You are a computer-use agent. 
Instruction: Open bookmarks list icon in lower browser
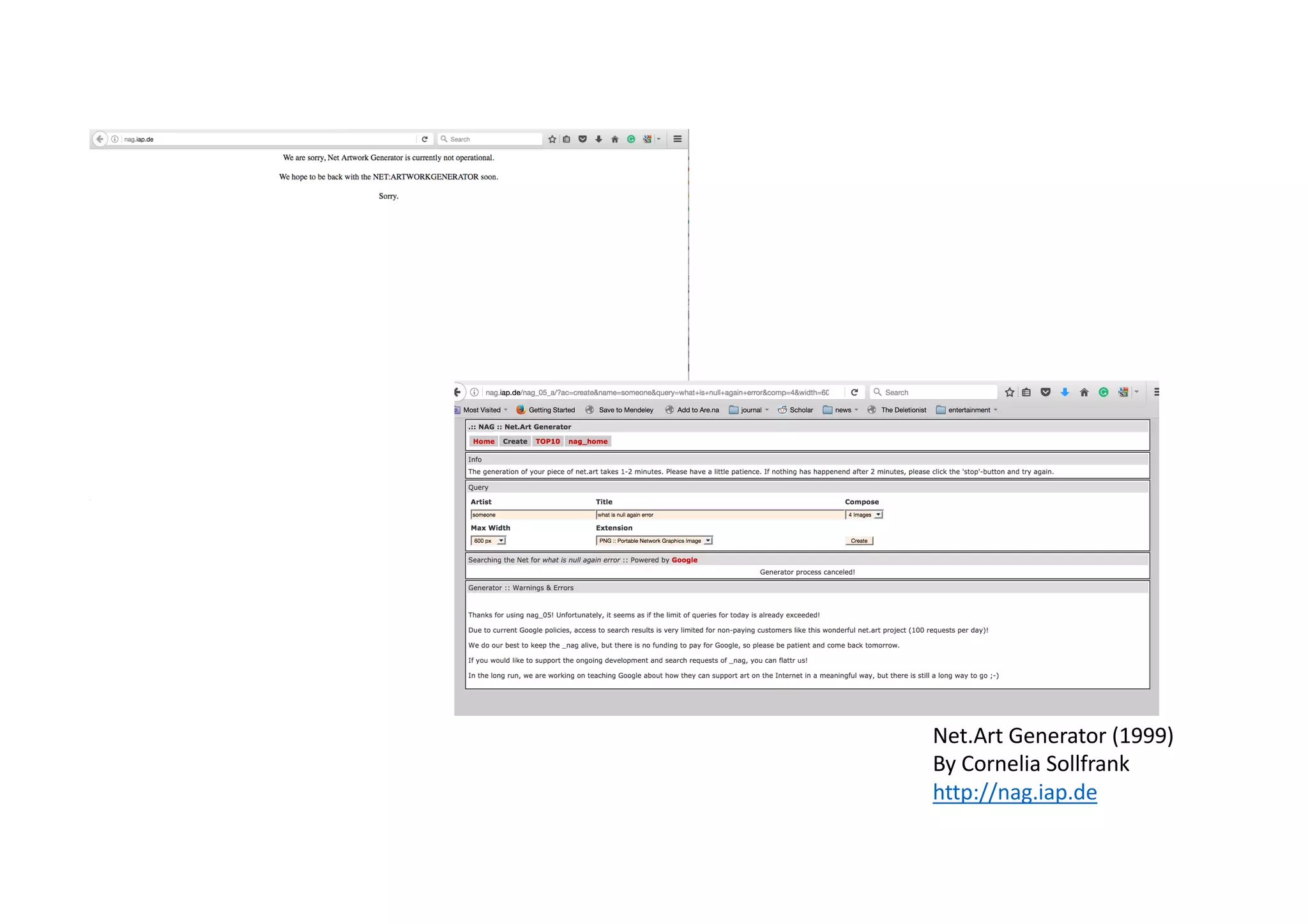1026,392
